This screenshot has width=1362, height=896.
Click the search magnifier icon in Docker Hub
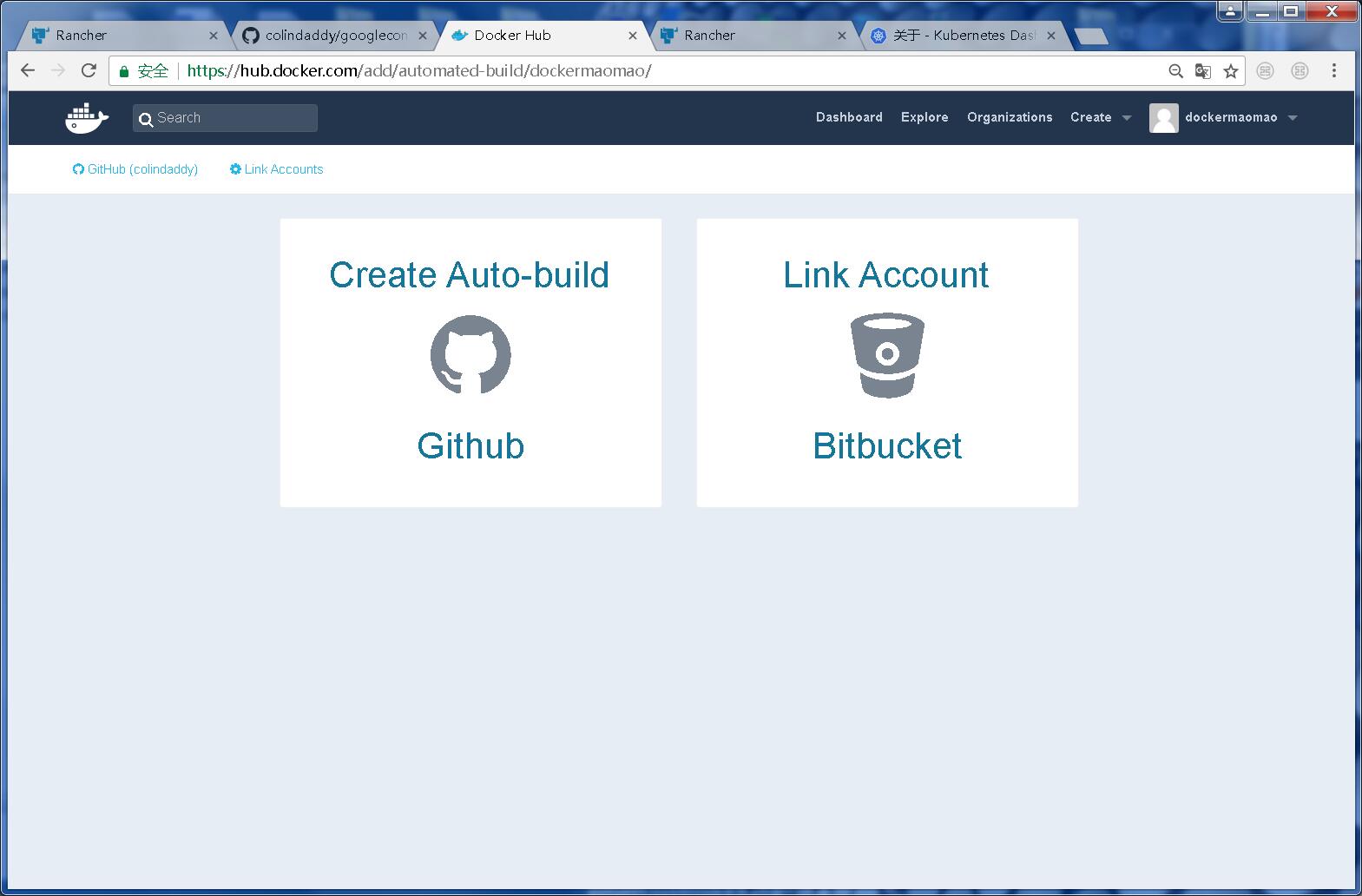[x=146, y=119]
